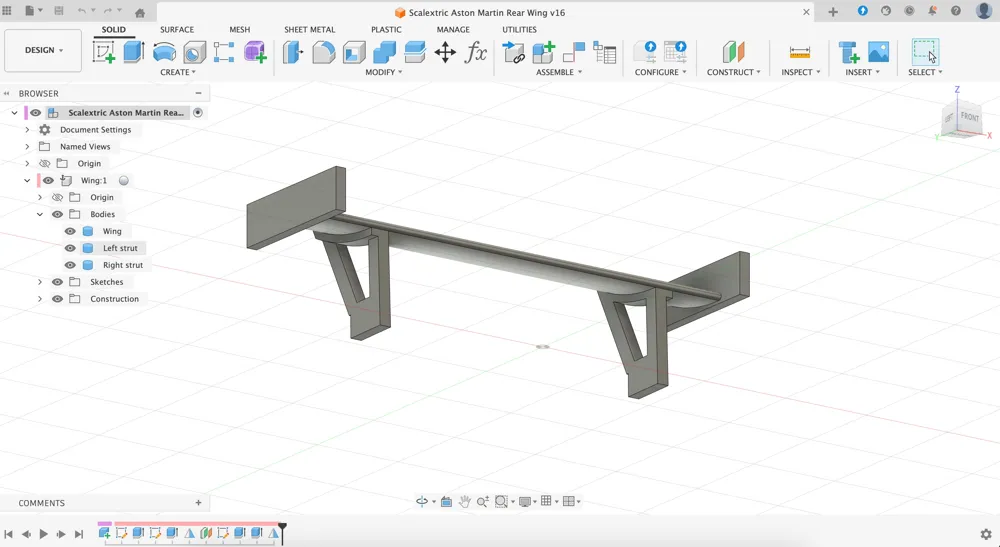Select the Hole tool
Screen dimensions: 1000x547
click(x=195, y=52)
